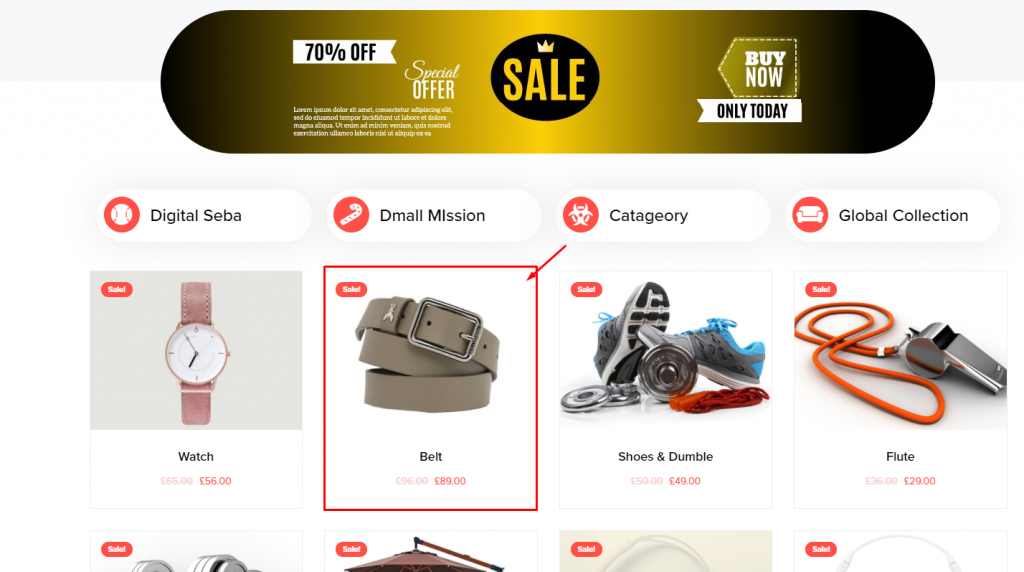Click the Sale! badge on Watch

(117, 289)
